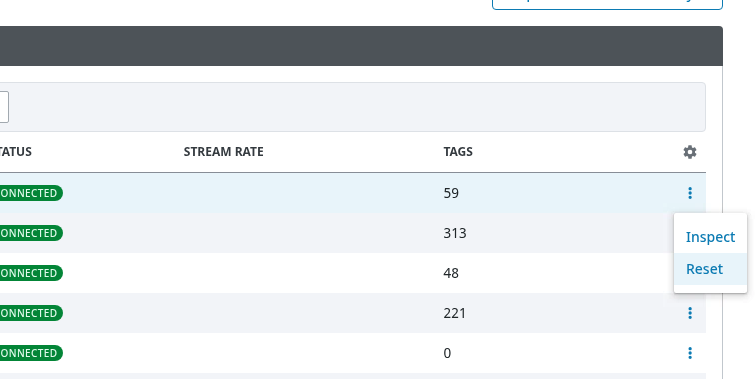Screen dimensions: 755x379
Task: Select the tags value 313
Action: [455, 233]
